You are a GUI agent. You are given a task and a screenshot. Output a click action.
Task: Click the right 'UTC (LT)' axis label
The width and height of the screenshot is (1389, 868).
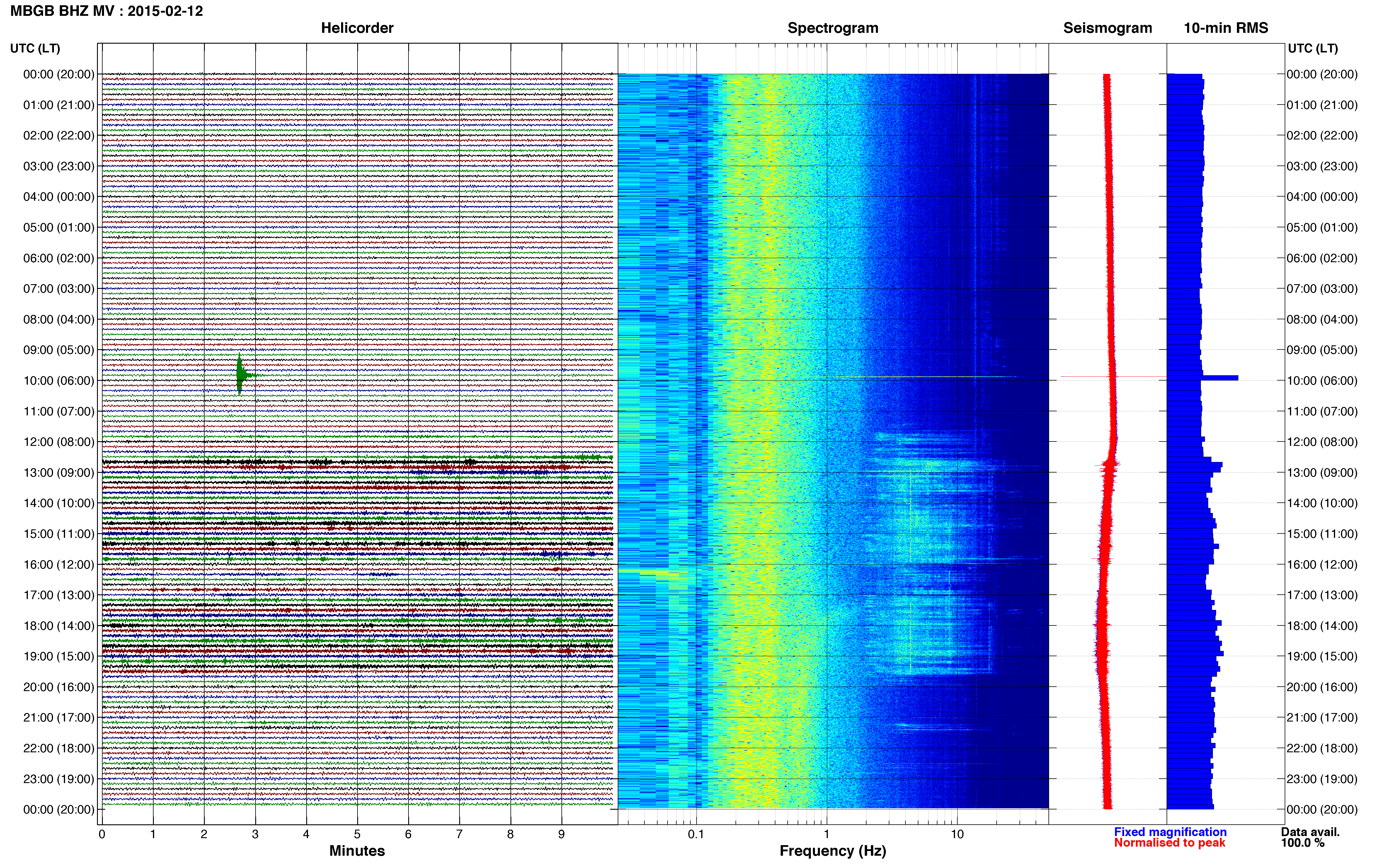pyautogui.click(x=1313, y=48)
